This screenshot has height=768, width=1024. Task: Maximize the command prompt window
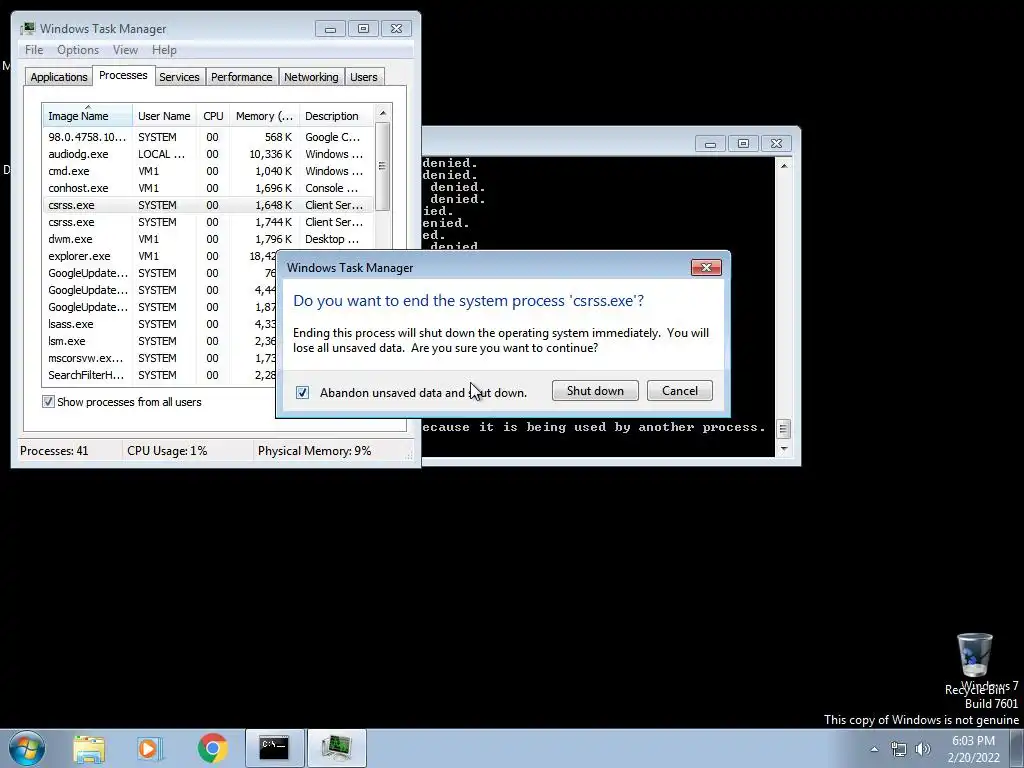(x=743, y=144)
